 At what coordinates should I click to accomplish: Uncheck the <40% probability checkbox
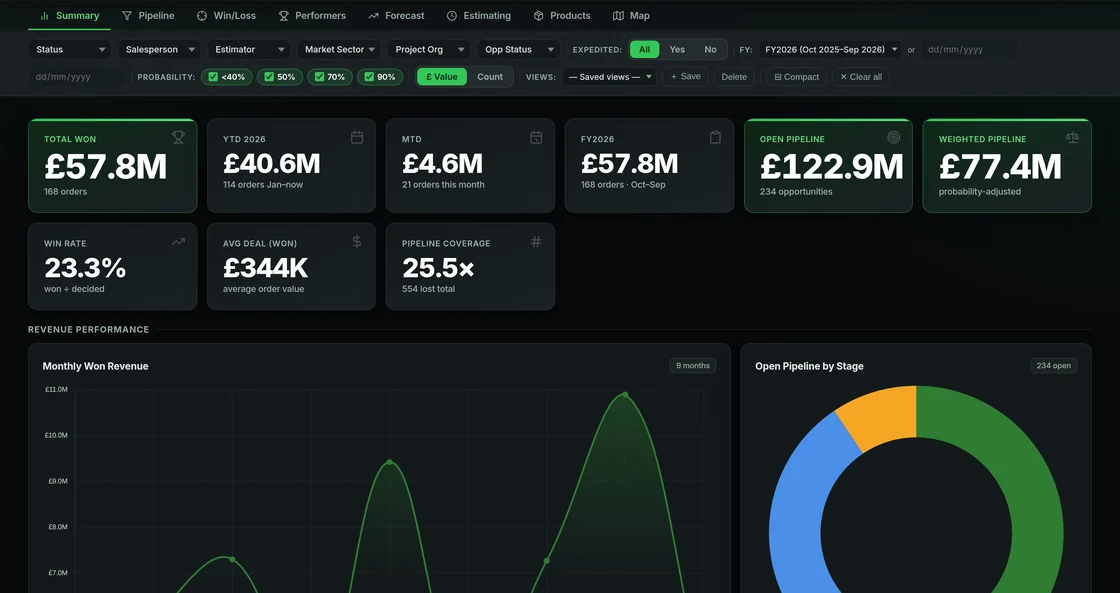214,76
